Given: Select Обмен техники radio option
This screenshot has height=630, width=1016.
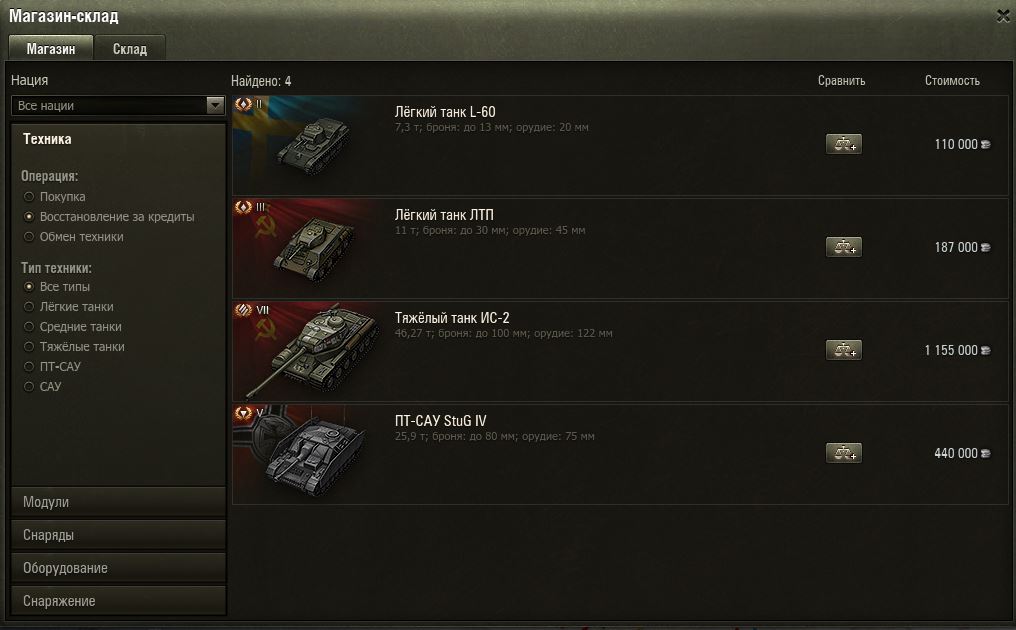Looking at the screenshot, I should 29,237.
